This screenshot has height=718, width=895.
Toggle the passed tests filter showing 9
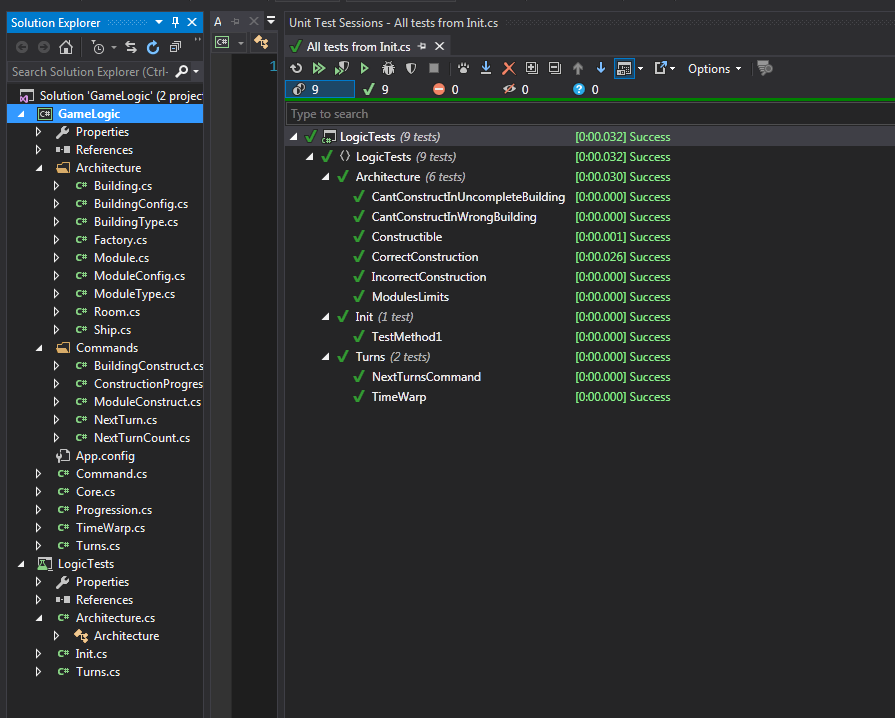(x=374, y=89)
